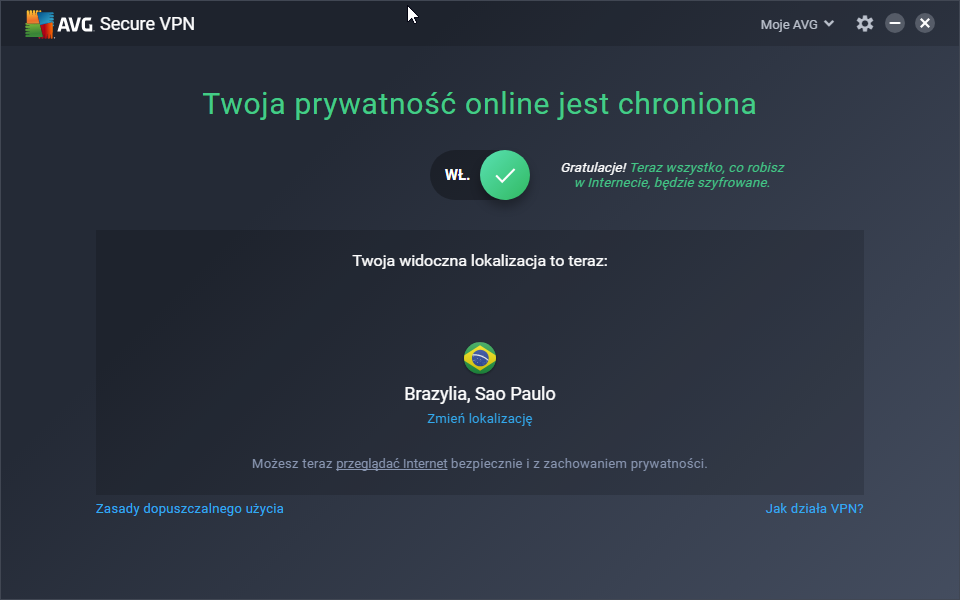Minimize the AVG Secure VPN window
The image size is (960, 600).
(x=895, y=24)
